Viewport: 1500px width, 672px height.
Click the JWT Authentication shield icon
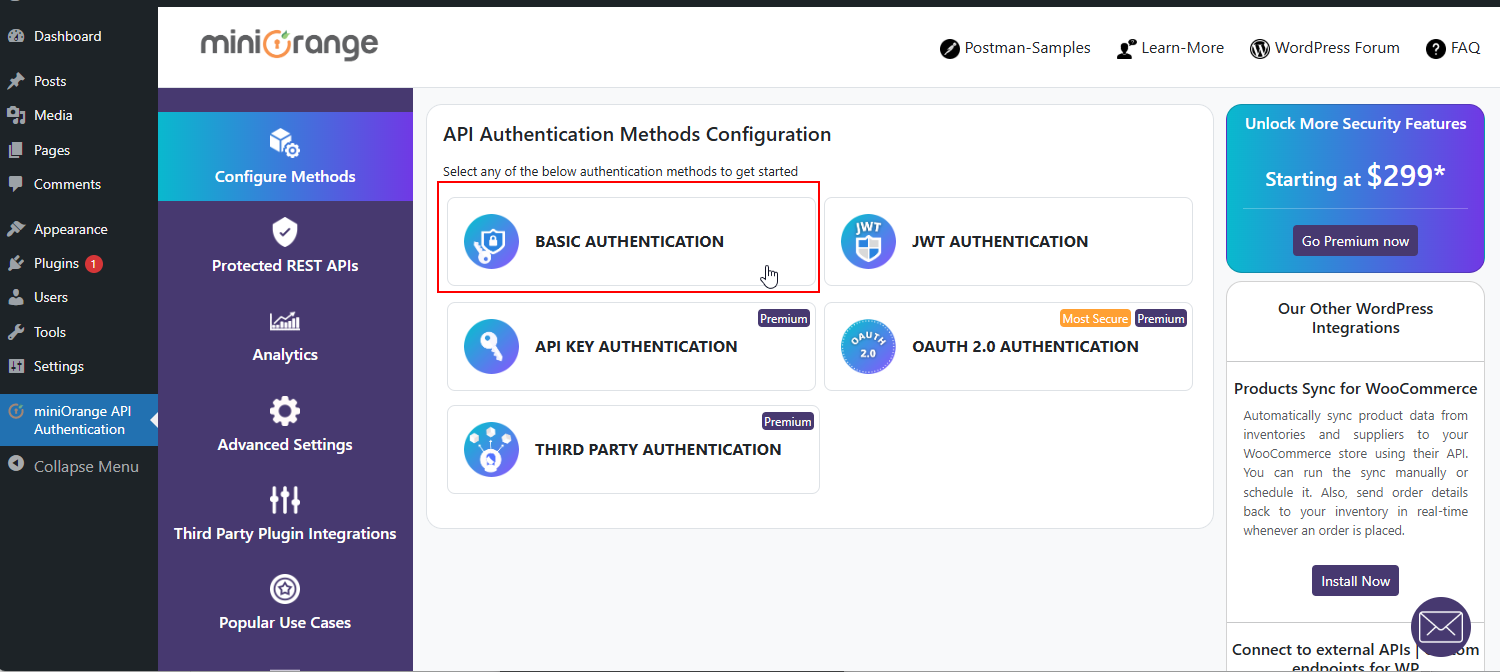pos(868,242)
